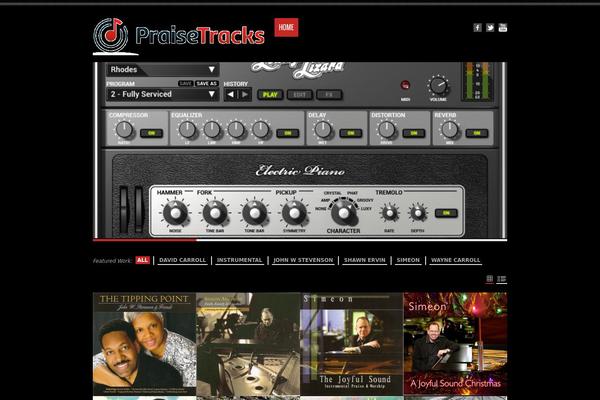Click the red HOME button
The image size is (600, 400).
click(286, 27)
